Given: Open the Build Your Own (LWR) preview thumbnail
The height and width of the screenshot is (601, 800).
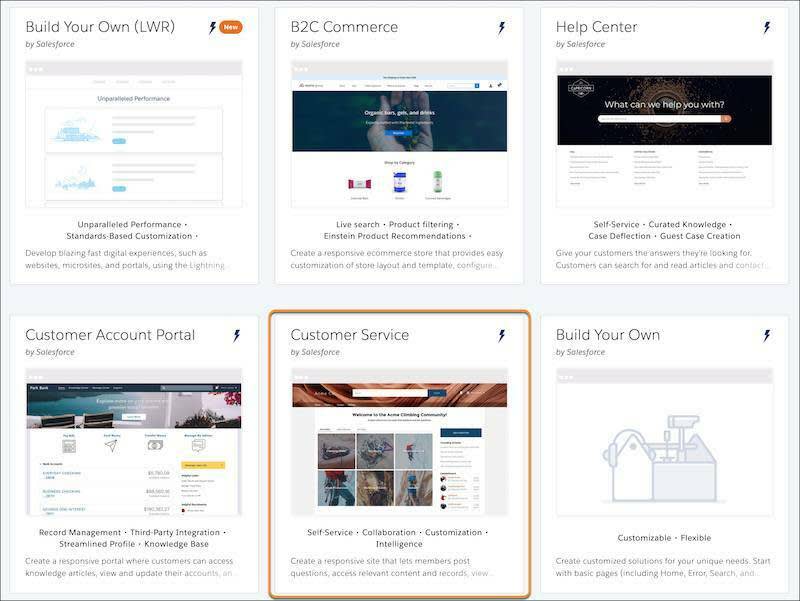Looking at the screenshot, I should [x=134, y=134].
